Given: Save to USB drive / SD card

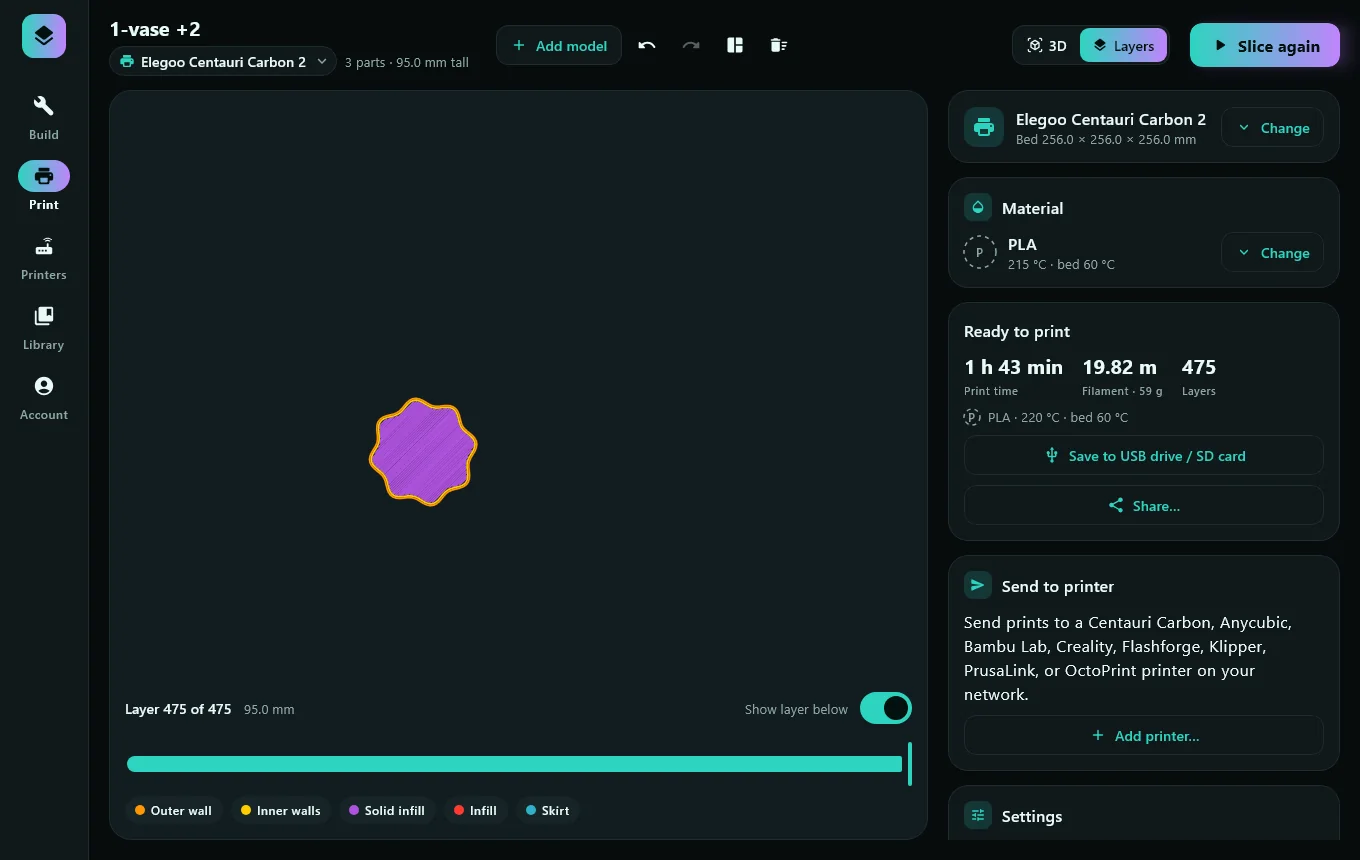Looking at the screenshot, I should click(x=1144, y=455).
